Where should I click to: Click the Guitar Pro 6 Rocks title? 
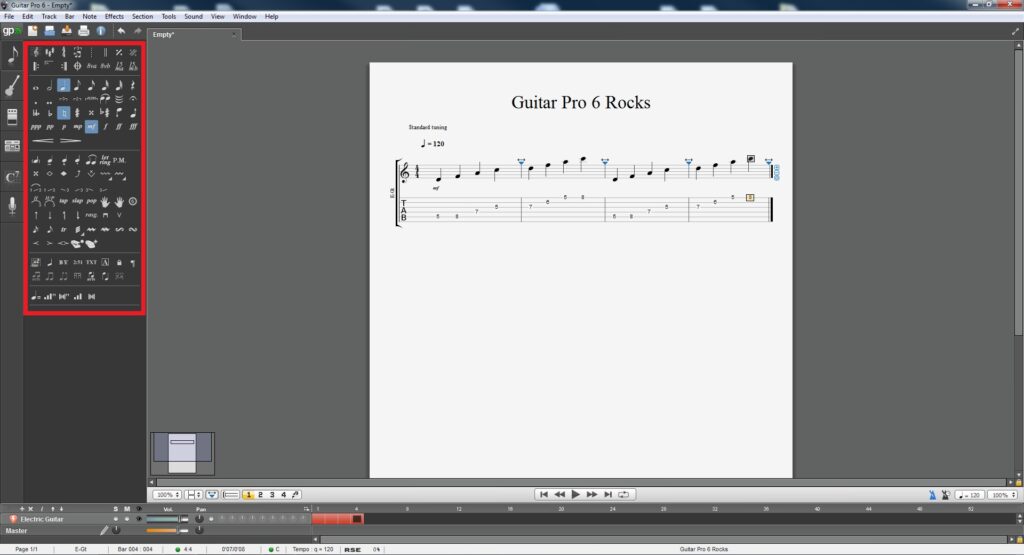coord(581,103)
